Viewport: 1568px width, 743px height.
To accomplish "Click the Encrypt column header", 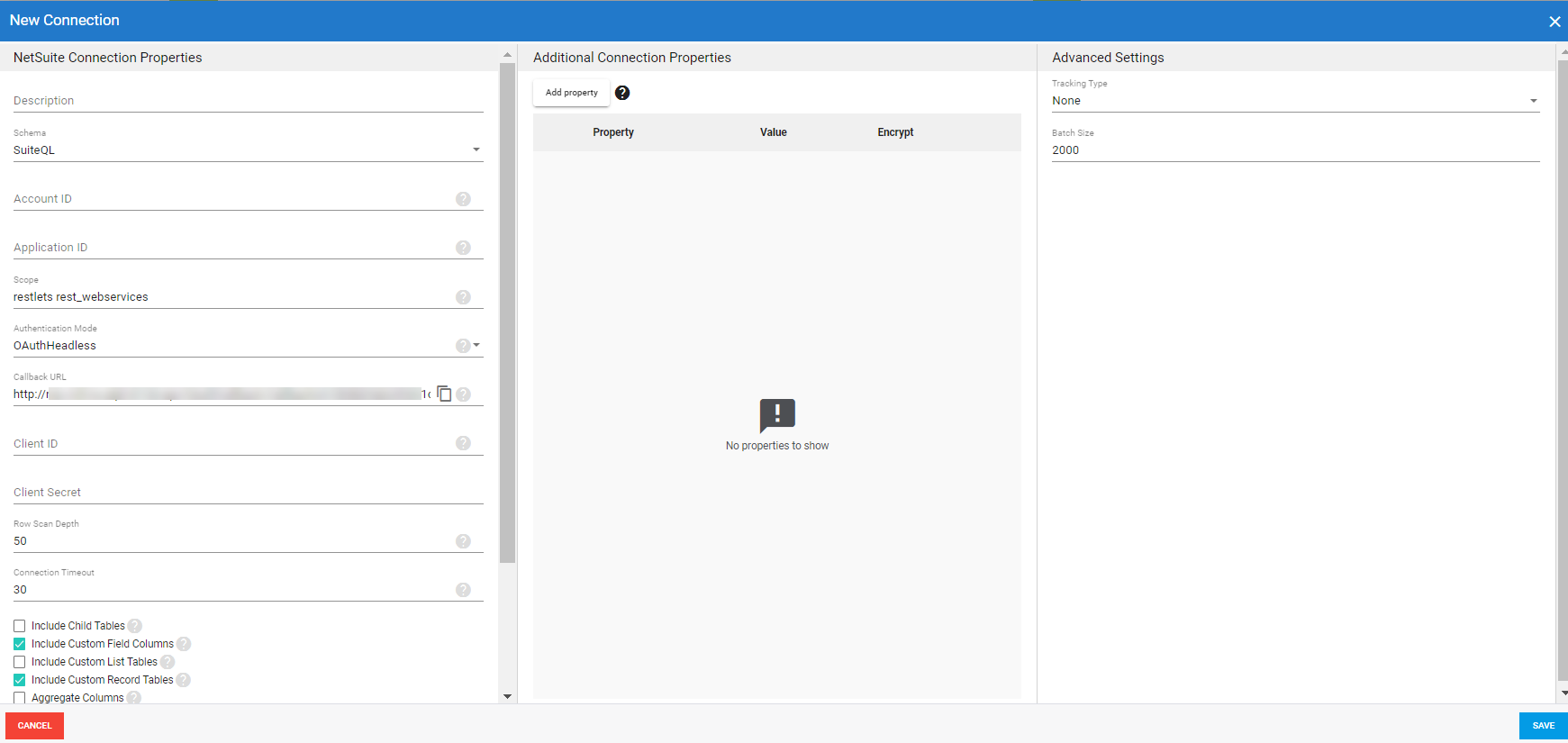I will pos(895,132).
